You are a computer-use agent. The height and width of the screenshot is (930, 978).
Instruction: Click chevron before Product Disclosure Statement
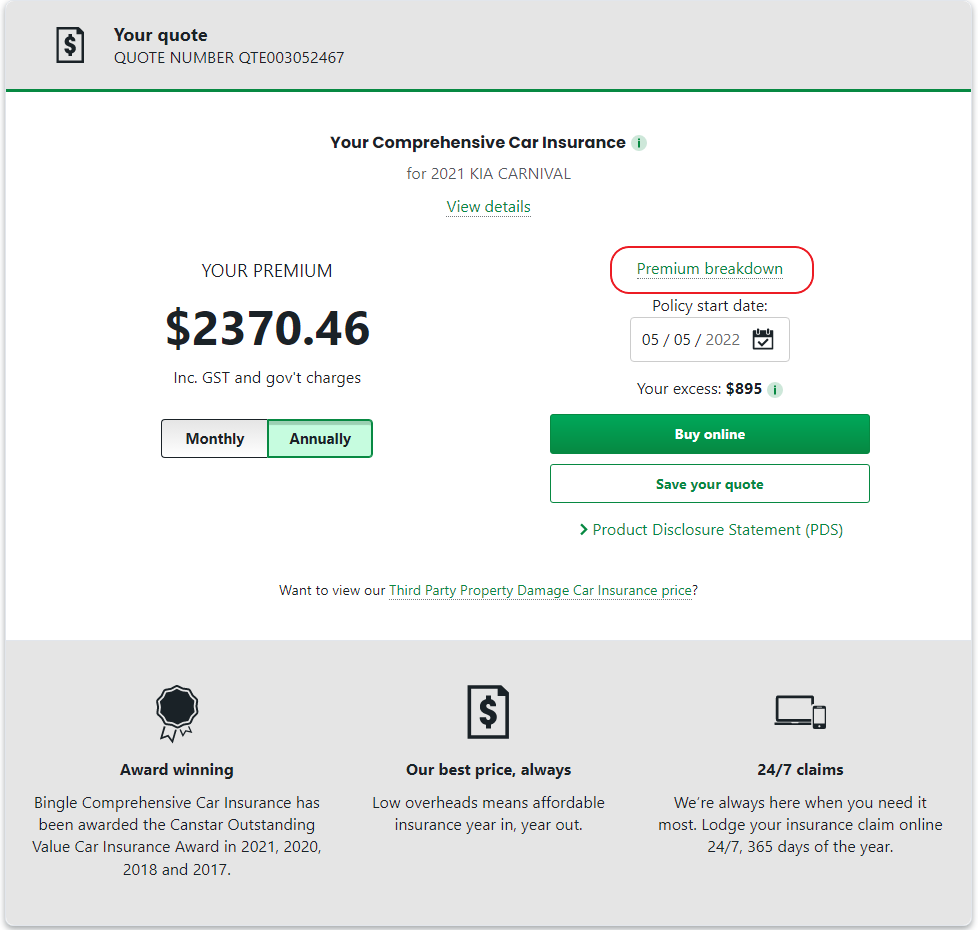(583, 530)
